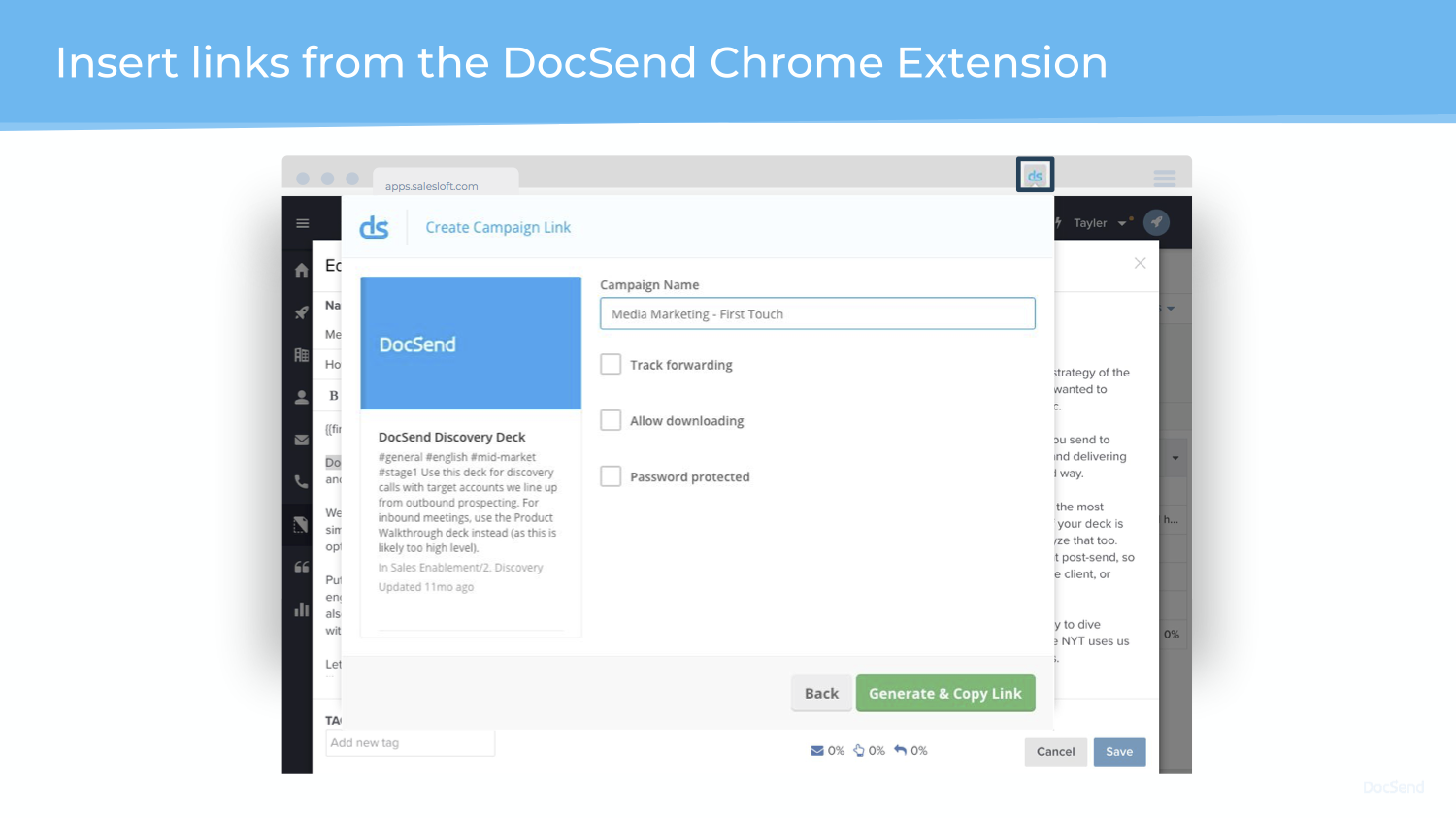This screenshot has width=1456, height=818.
Task: Enable Track forwarding checkbox
Action: click(611, 365)
